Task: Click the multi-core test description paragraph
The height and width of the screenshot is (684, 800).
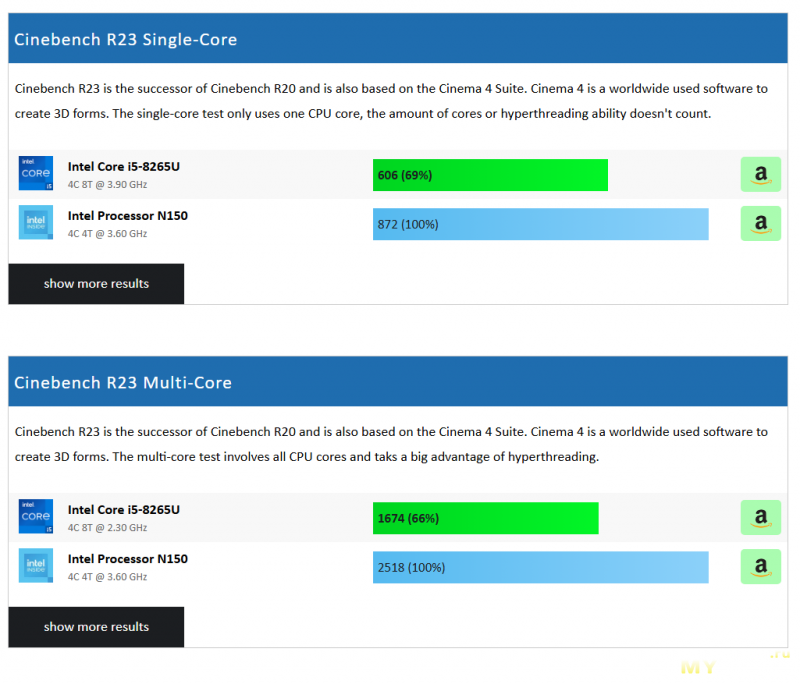Action: (x=391, y=444)
